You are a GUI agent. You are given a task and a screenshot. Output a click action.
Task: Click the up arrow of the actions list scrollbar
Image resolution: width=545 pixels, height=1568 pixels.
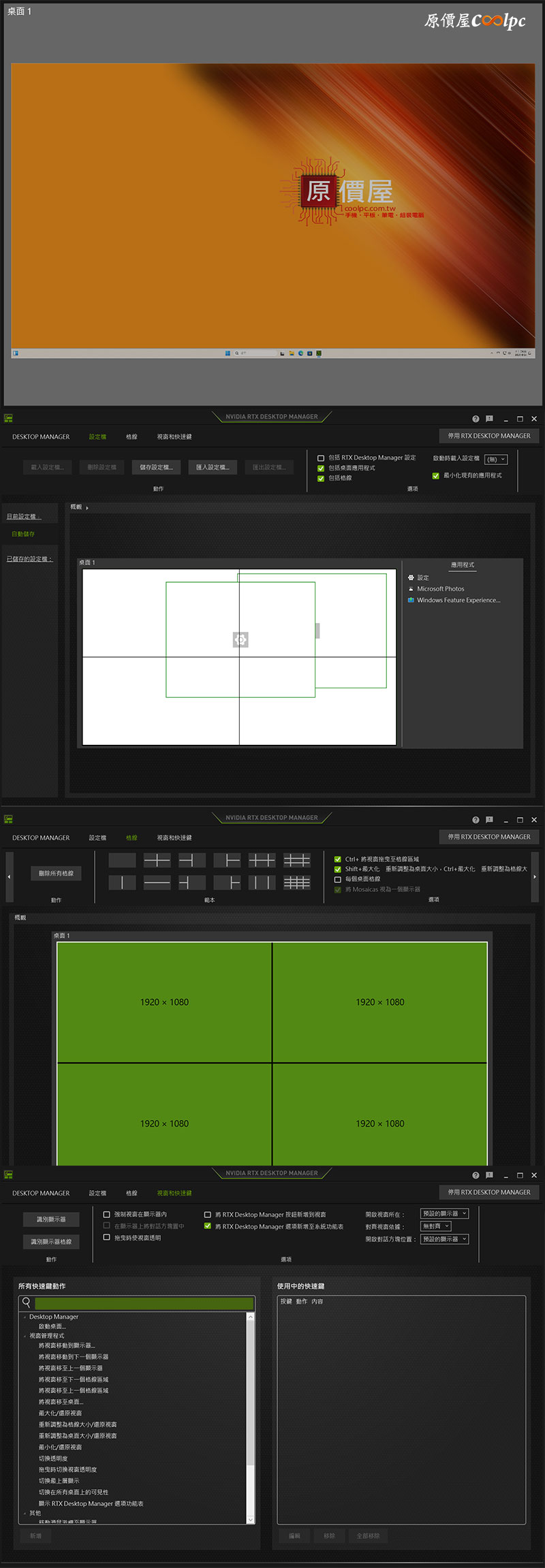point(250,1317)
